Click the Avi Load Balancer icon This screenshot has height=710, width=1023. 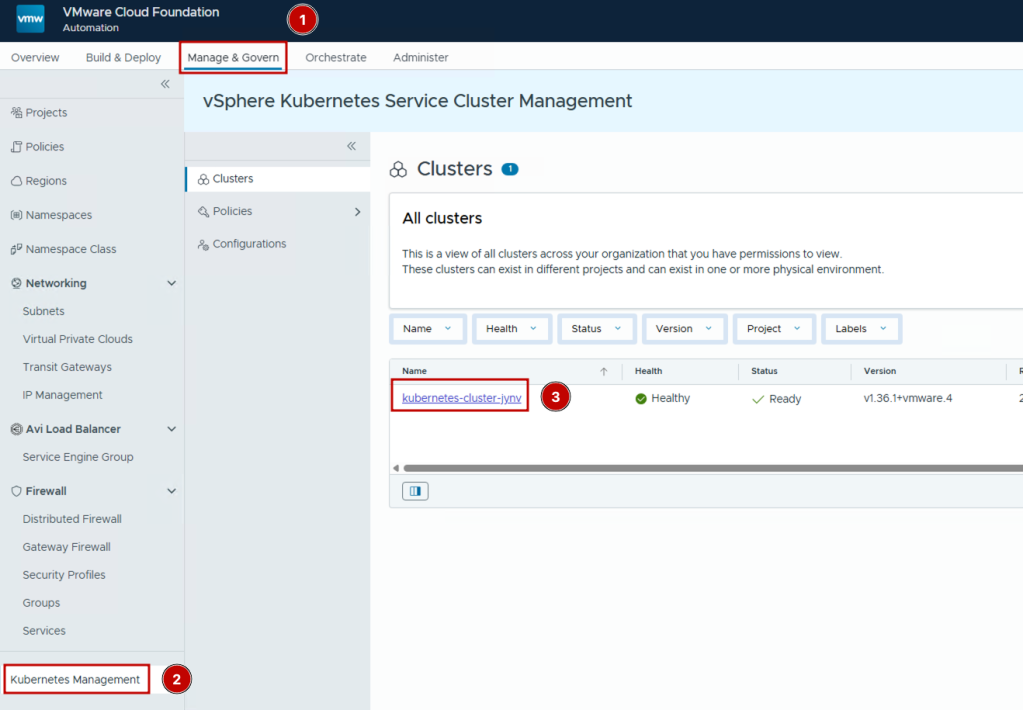(16, 429)
